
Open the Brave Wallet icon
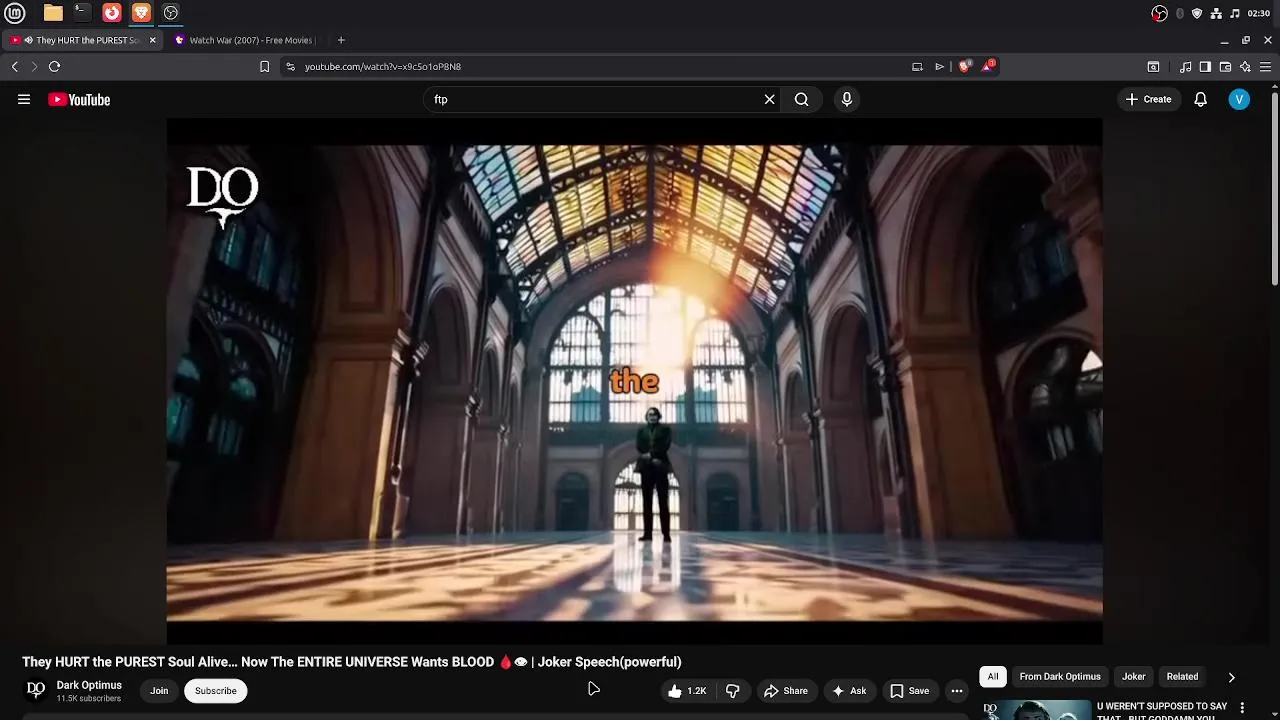[1225, 66]
